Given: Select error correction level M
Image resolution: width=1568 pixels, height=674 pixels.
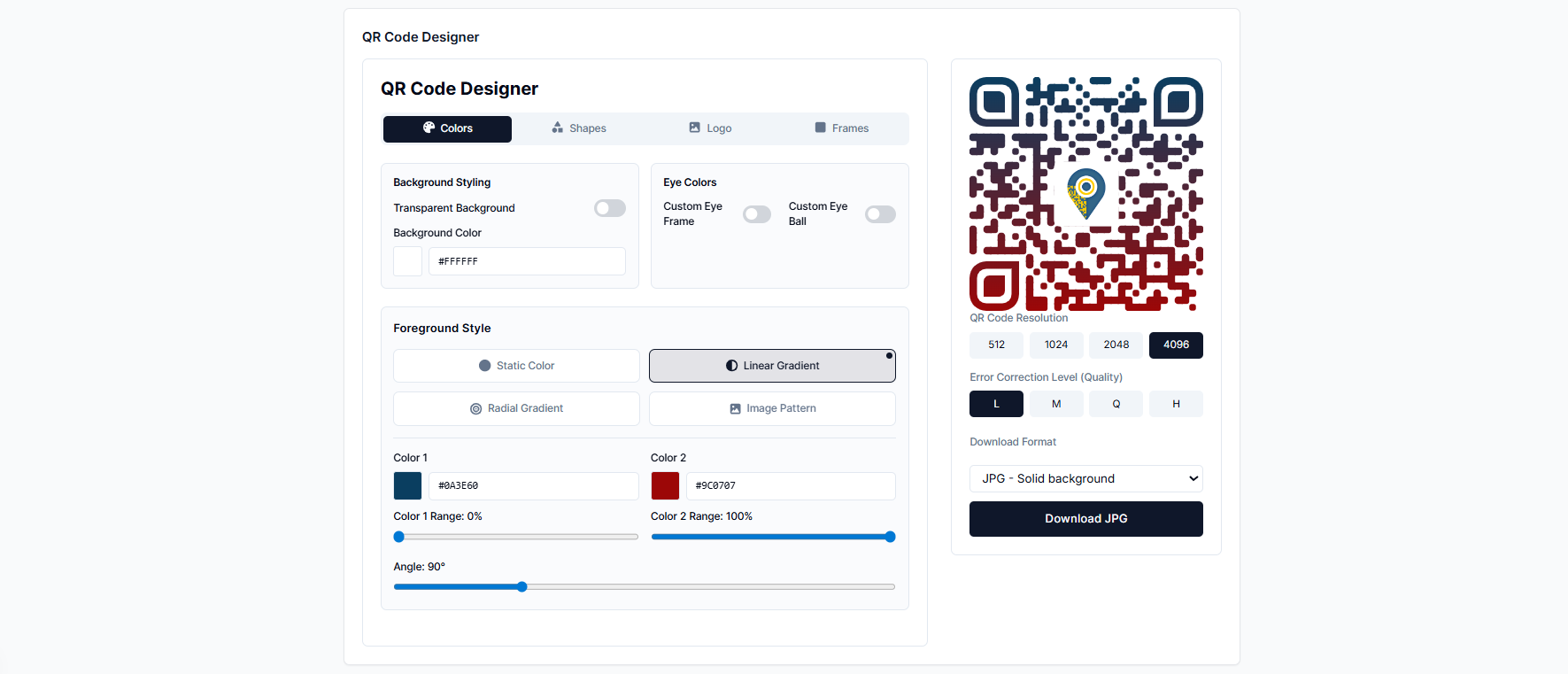Looking at the screenshot, I should [1056, 404].
